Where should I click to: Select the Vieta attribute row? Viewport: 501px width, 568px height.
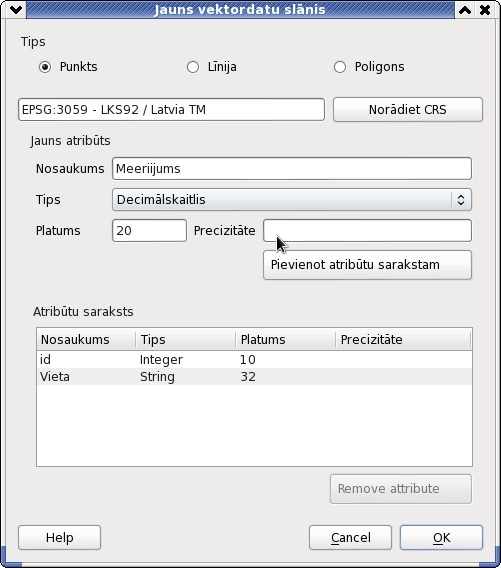pyautogui.click(x=254, y=377)
